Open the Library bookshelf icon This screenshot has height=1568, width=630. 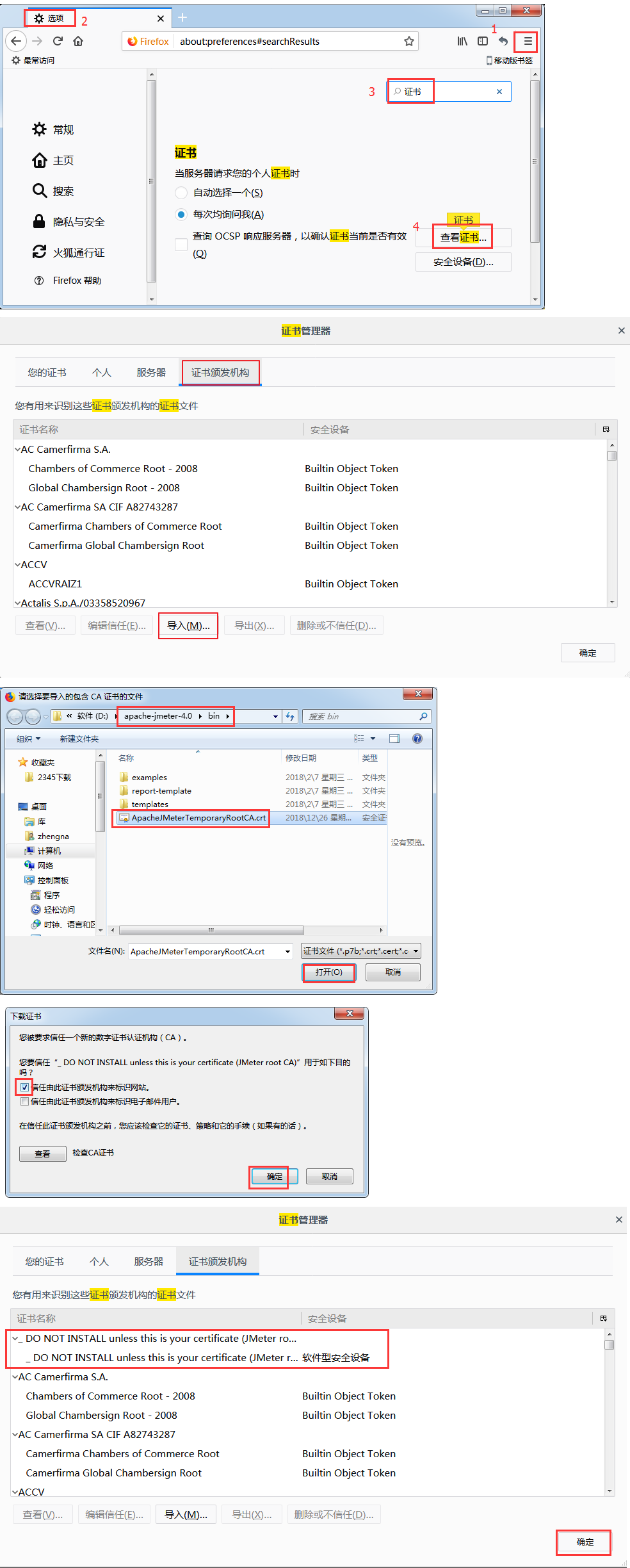462,42
